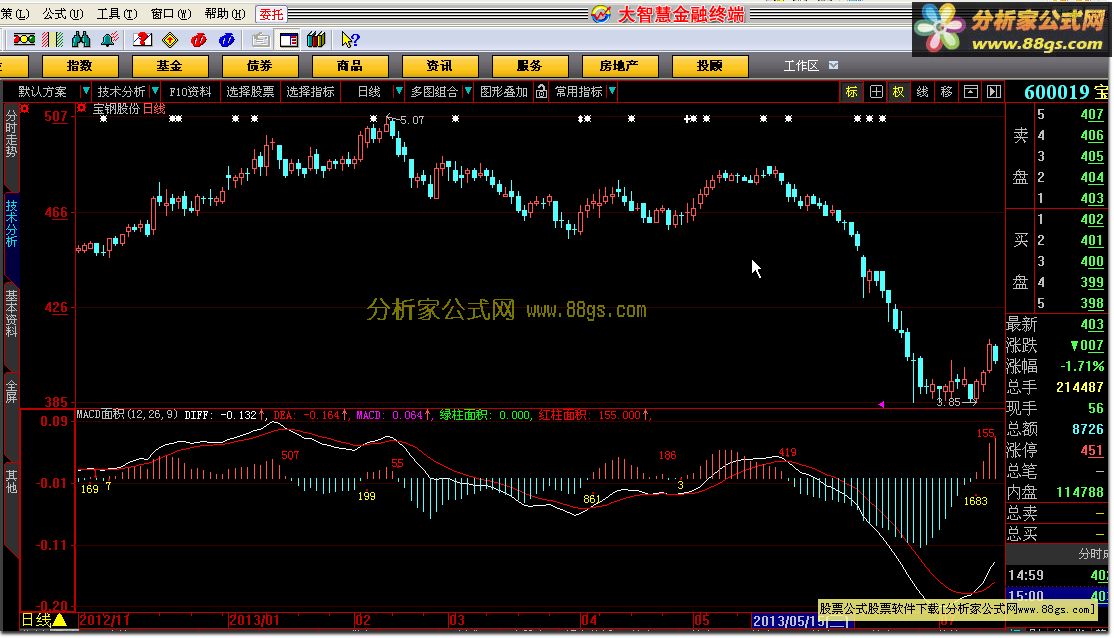Screen dimensions: 1114x638
Task: Click the yellow triangle beside 日线 at bottom
Action: coord(60,620)
